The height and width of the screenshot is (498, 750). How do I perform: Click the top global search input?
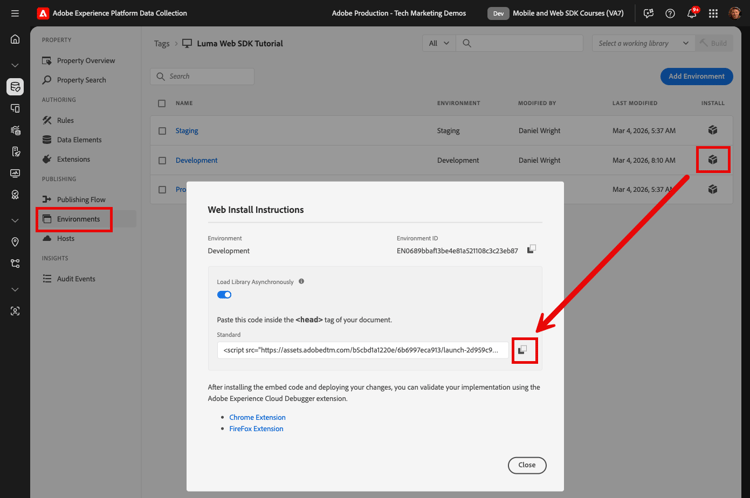[519, 43]
